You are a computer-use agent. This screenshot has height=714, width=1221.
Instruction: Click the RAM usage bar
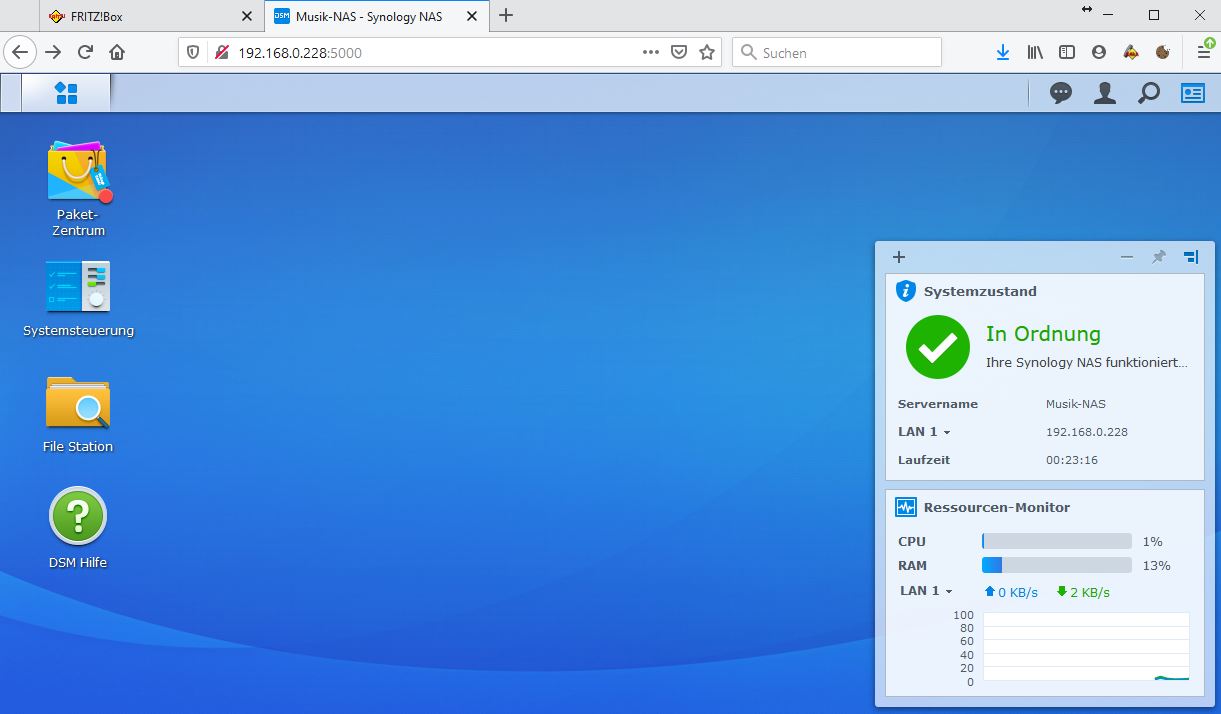(x=1057, y=565)
